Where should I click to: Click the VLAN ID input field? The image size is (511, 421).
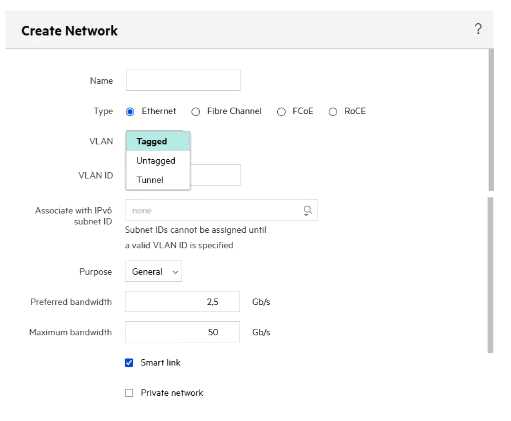pyautogui.click(x=215, y=175)
